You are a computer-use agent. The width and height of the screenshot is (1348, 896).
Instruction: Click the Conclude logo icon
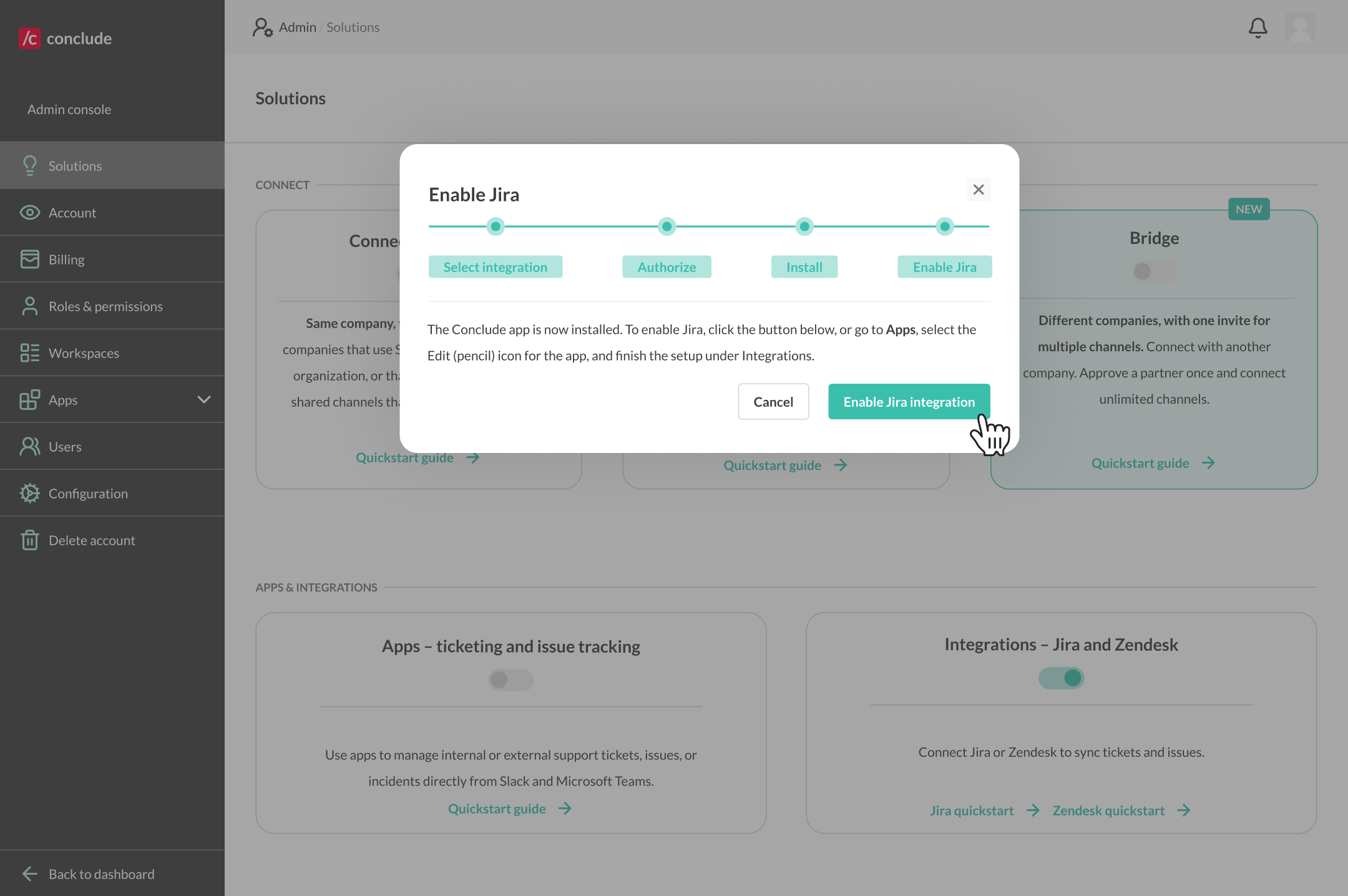coord(29,38)
